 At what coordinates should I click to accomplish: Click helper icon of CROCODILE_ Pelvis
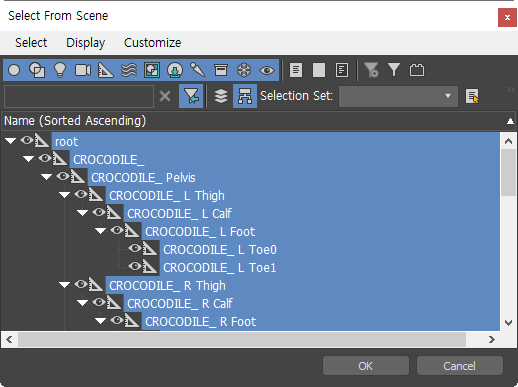tap(78, 177)
